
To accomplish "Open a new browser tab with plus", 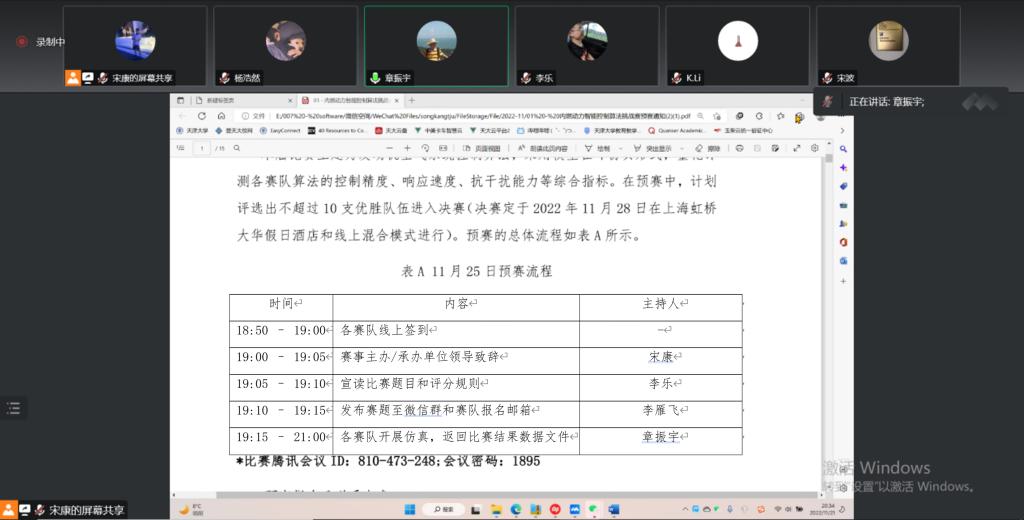I will click(x=412, y=100).
